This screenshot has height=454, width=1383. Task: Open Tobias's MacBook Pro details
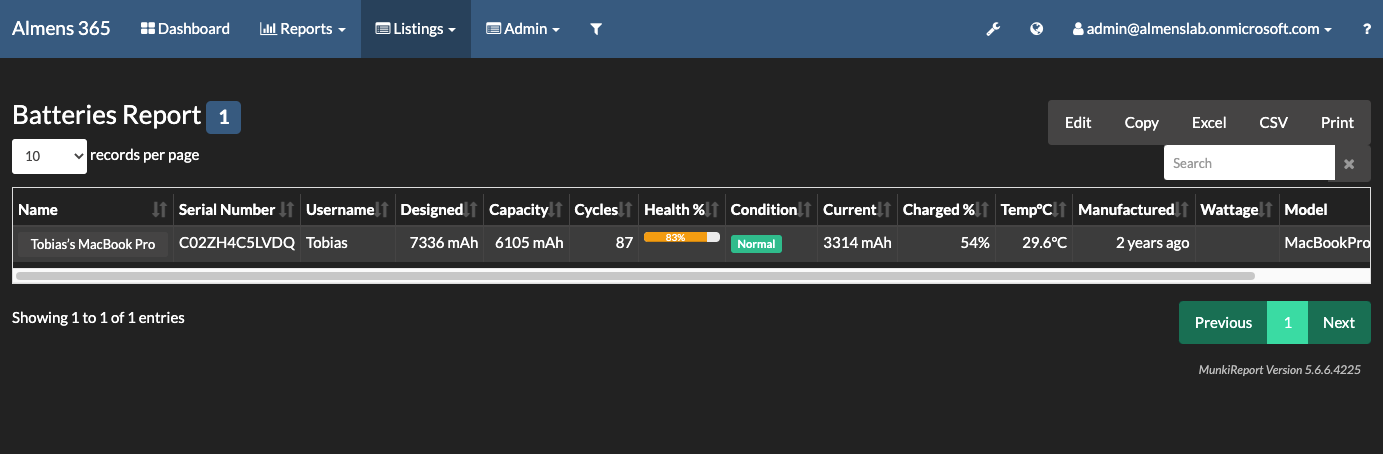pyautogui.click(x=93, y=244)
